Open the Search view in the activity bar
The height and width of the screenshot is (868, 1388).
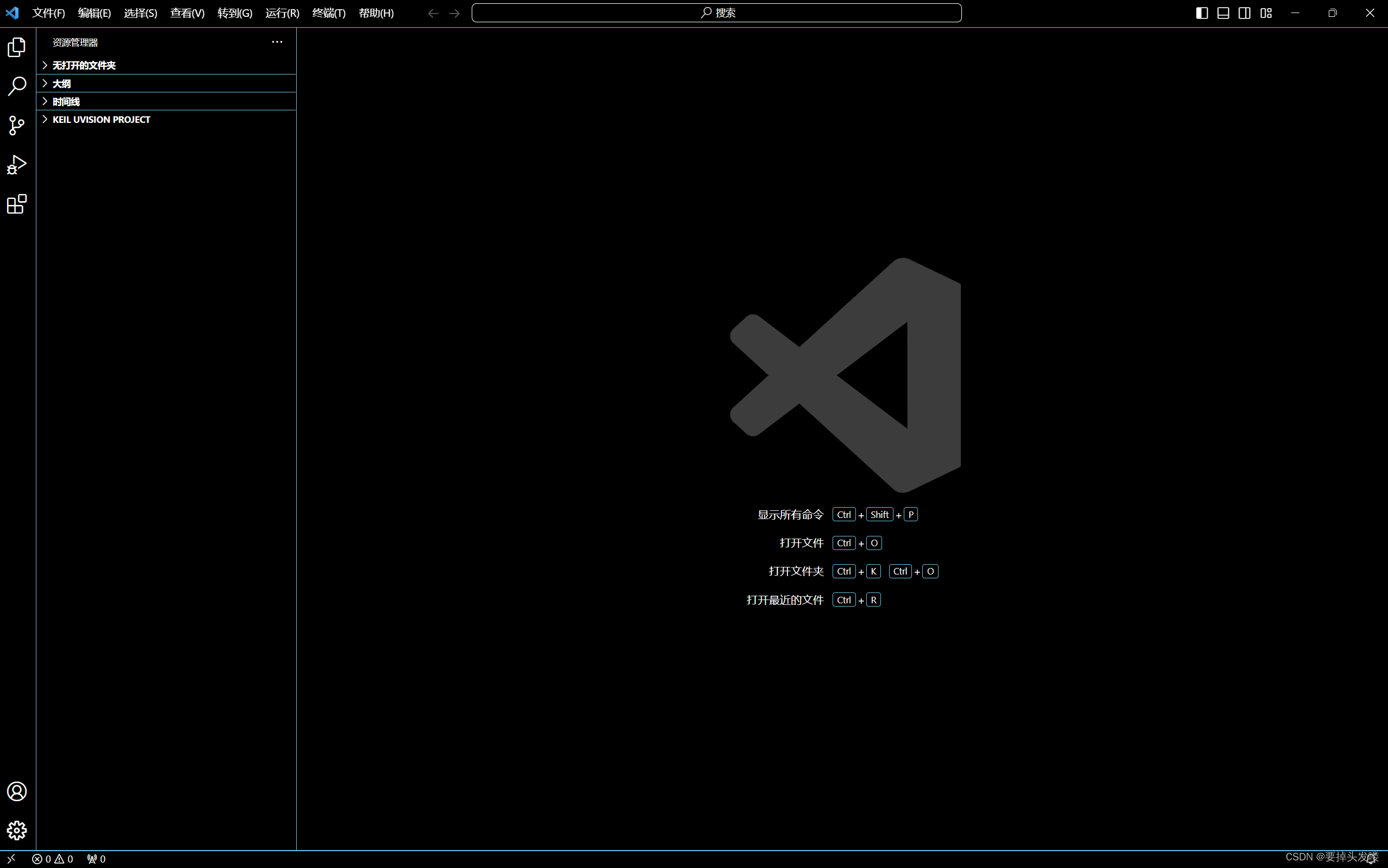pyautogui.click(x=17, y=86)
